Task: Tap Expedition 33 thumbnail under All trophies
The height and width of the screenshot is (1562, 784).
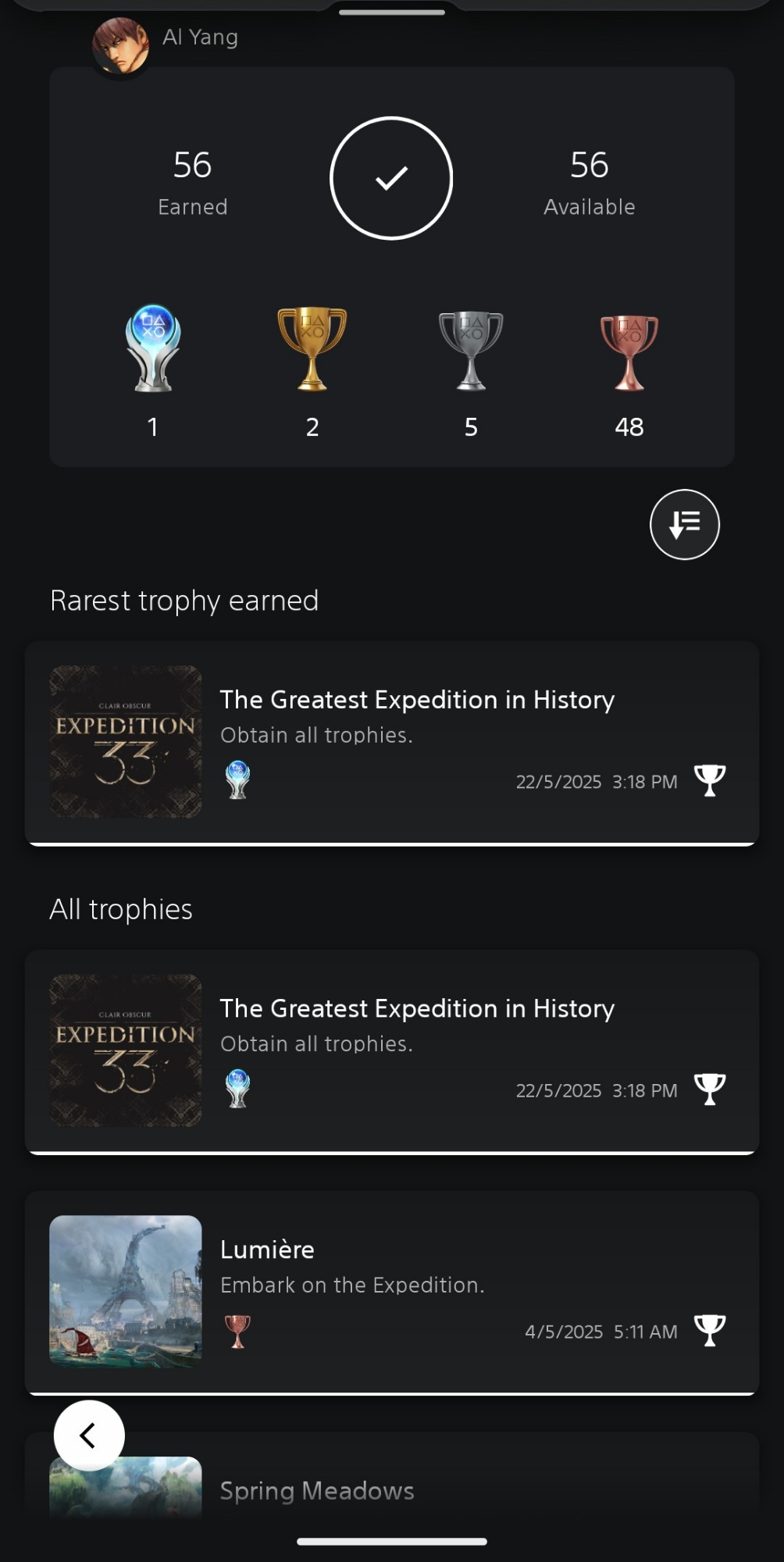Action: coord(126,1050)
